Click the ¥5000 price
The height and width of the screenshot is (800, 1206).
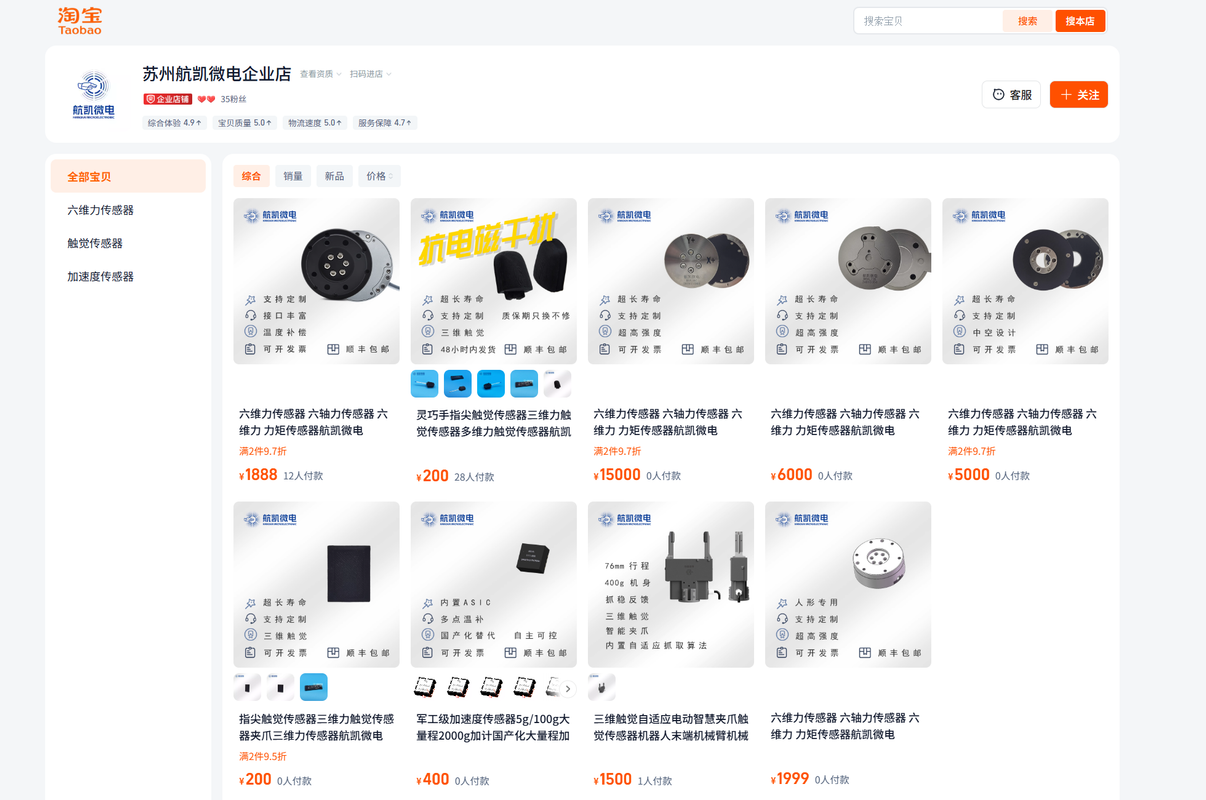point(968,475)
